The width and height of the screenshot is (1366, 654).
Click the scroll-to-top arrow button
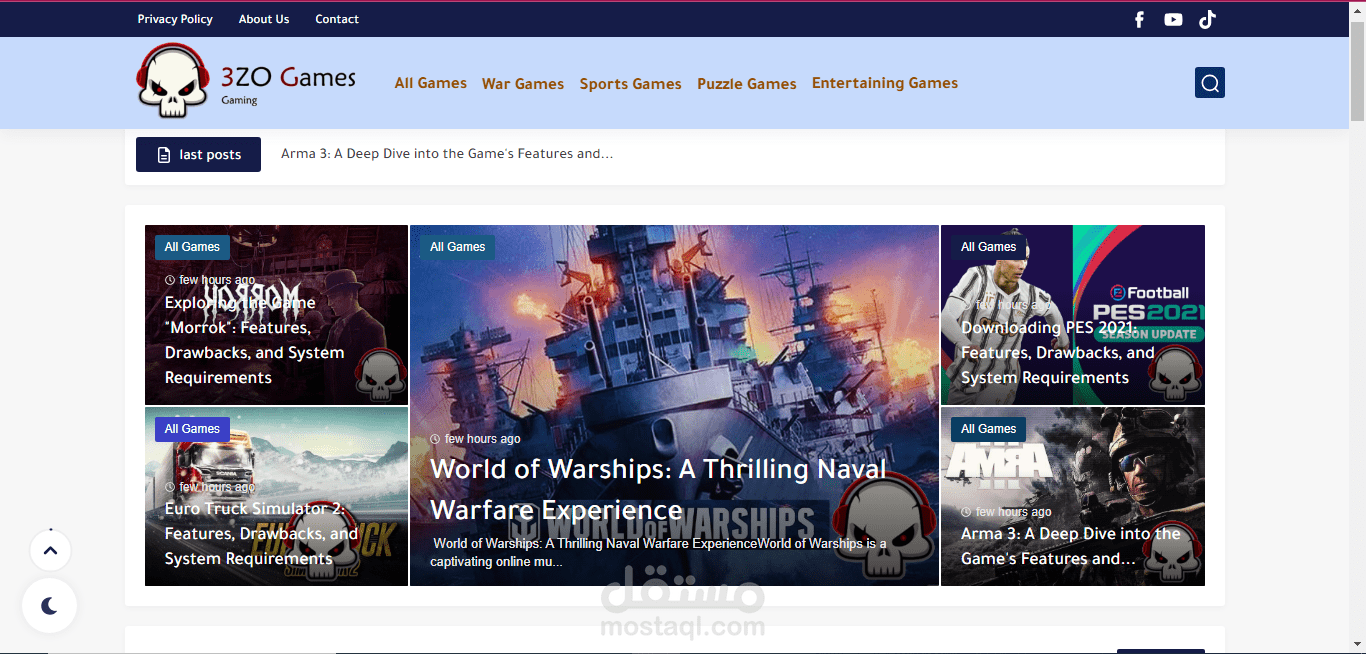50,549
